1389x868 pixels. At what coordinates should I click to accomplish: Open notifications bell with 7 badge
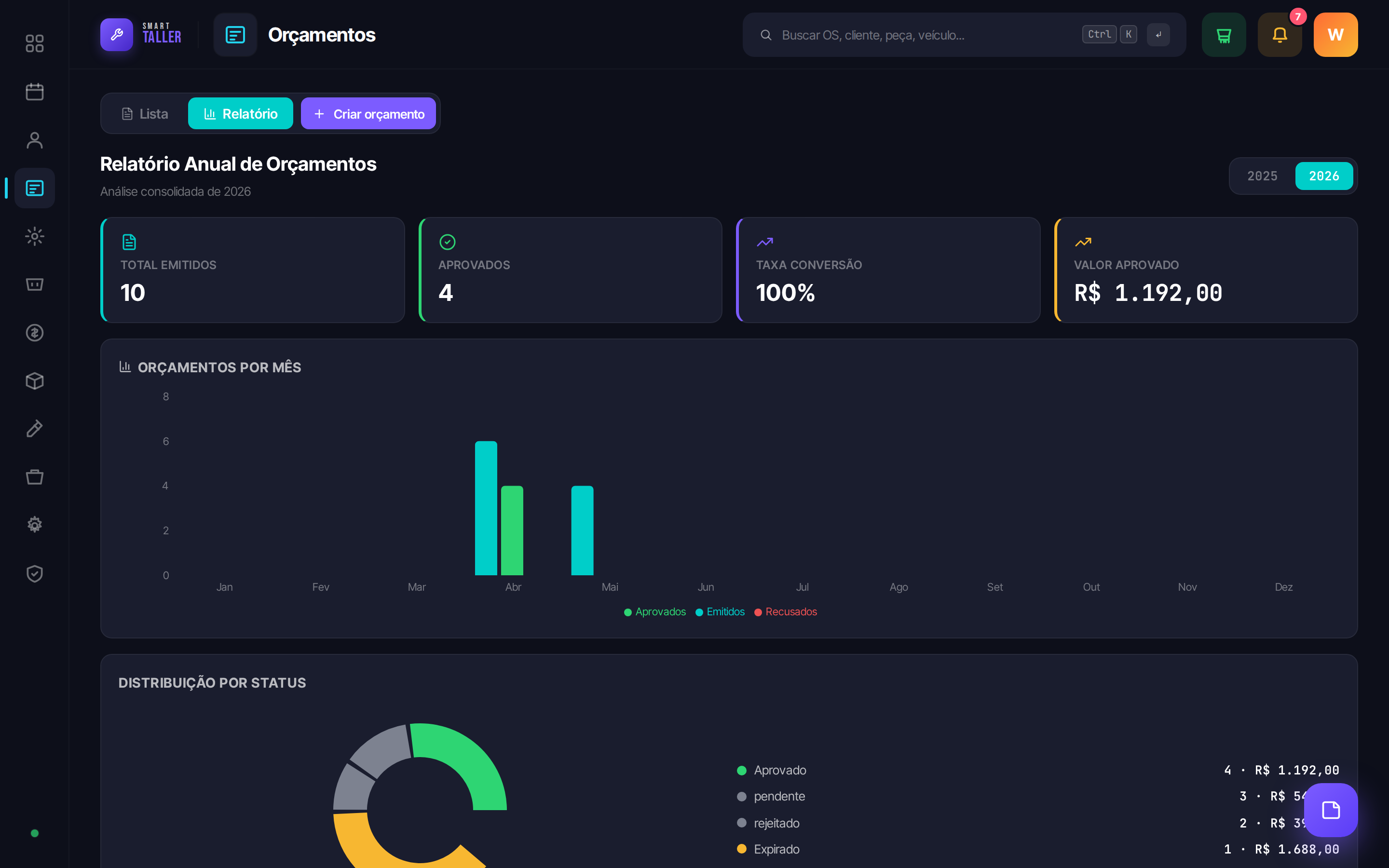pos(1280,34)
